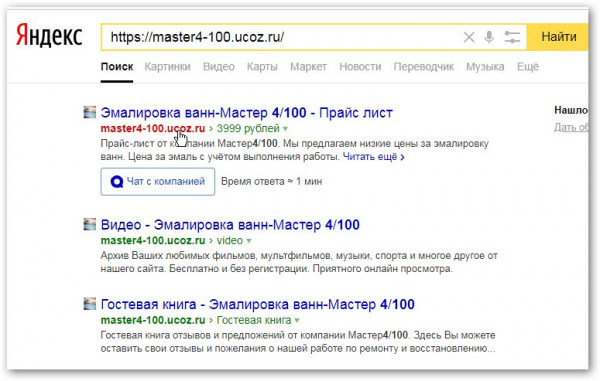The image size is (600, 381).
Task: Clear the search query with the X icon
Action: click(x=469, y=37)
